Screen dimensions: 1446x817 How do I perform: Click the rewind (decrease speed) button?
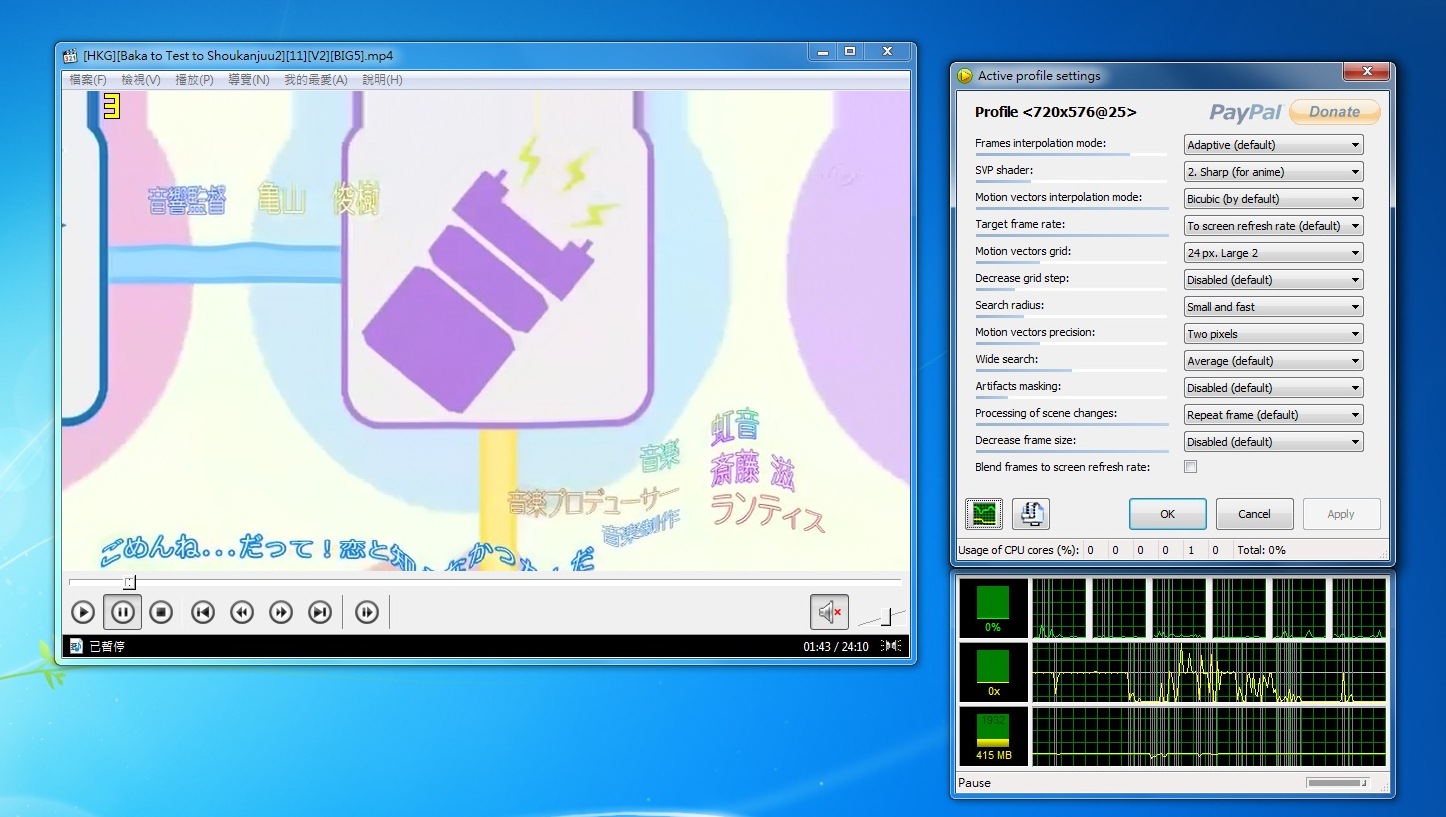pos(242,612)
